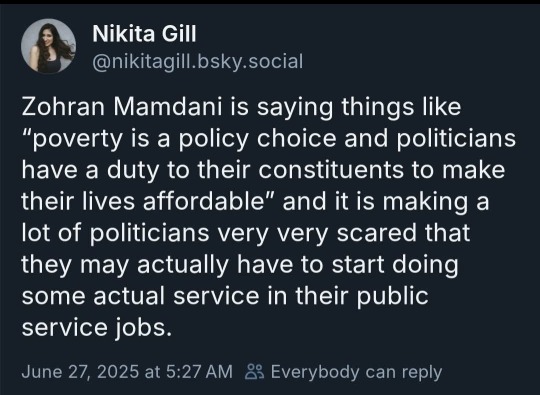This screenshot has width=540, height=395.
Task: Click the words they may actually
Action: (125, 264)
